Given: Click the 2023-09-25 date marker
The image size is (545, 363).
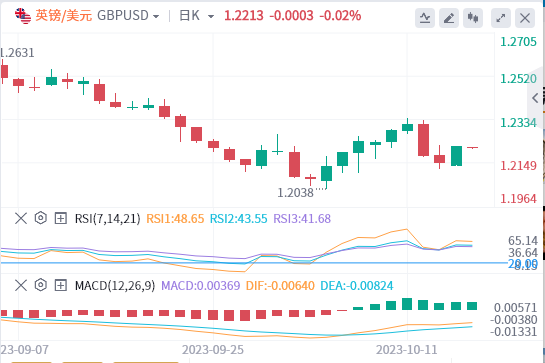Looking at the screenshot, I should coord(213,349).
